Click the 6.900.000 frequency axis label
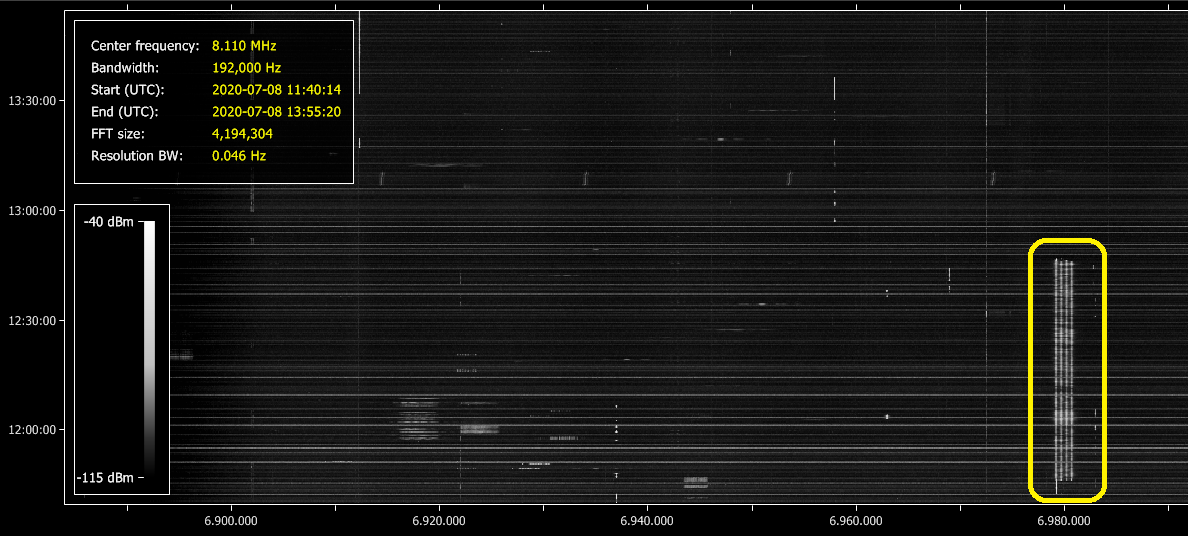Viewport: 1188px width, 536px height. [230, 521]
